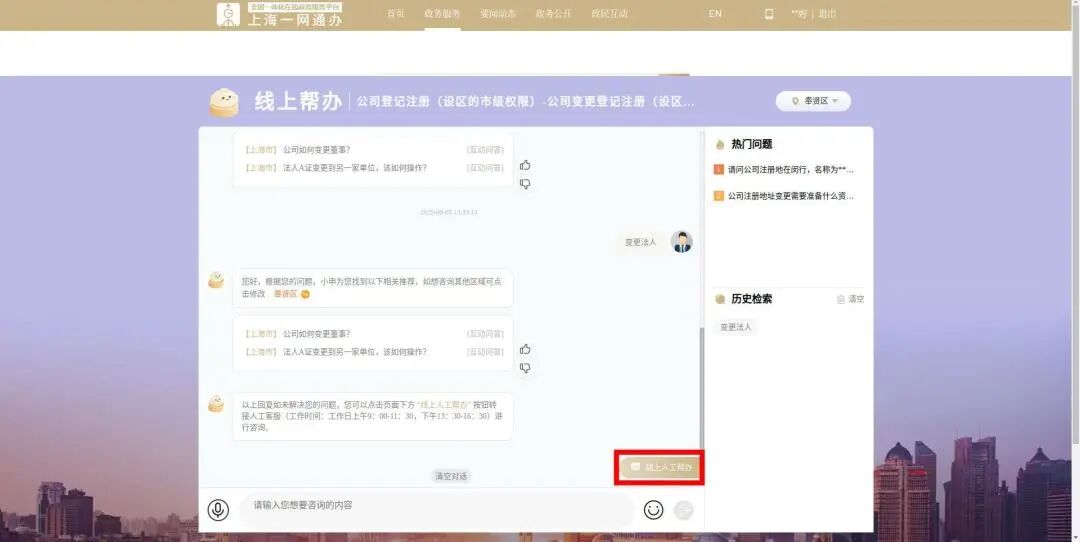Click the microphone voice input icon
Viewport: 1080px width, 542px height.
pos(218,510)
